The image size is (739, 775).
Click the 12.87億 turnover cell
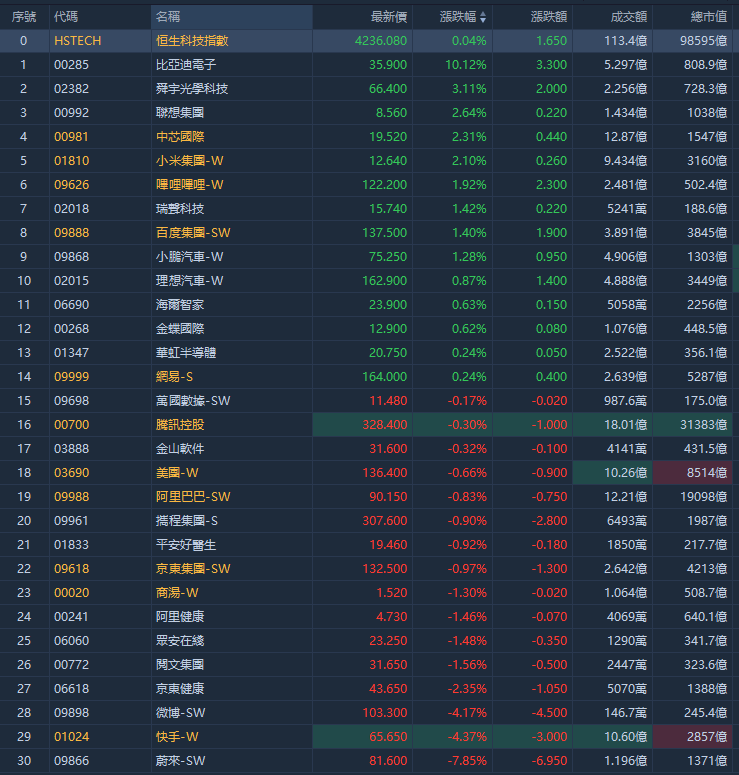point(625,137)
